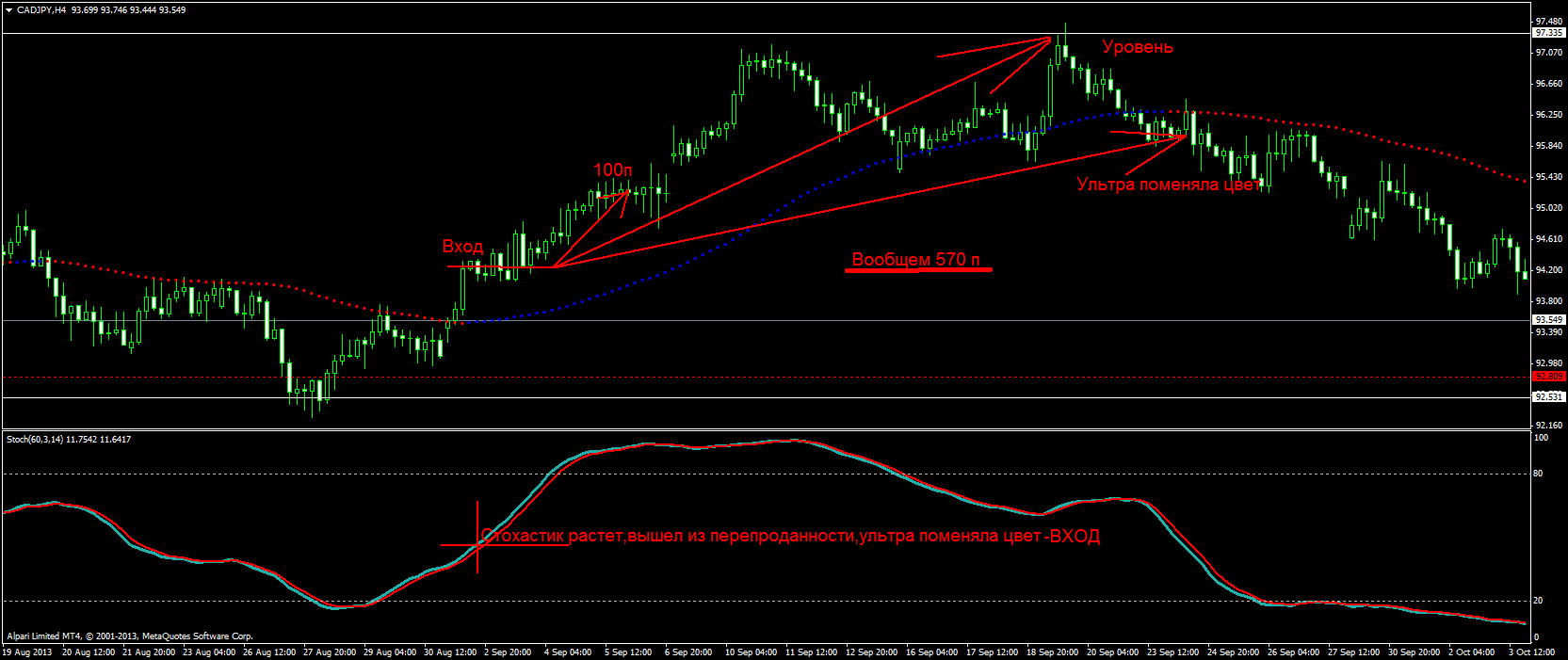
Task: Select the "Вообщем 570 п" text label
Action: pos(915,259)
